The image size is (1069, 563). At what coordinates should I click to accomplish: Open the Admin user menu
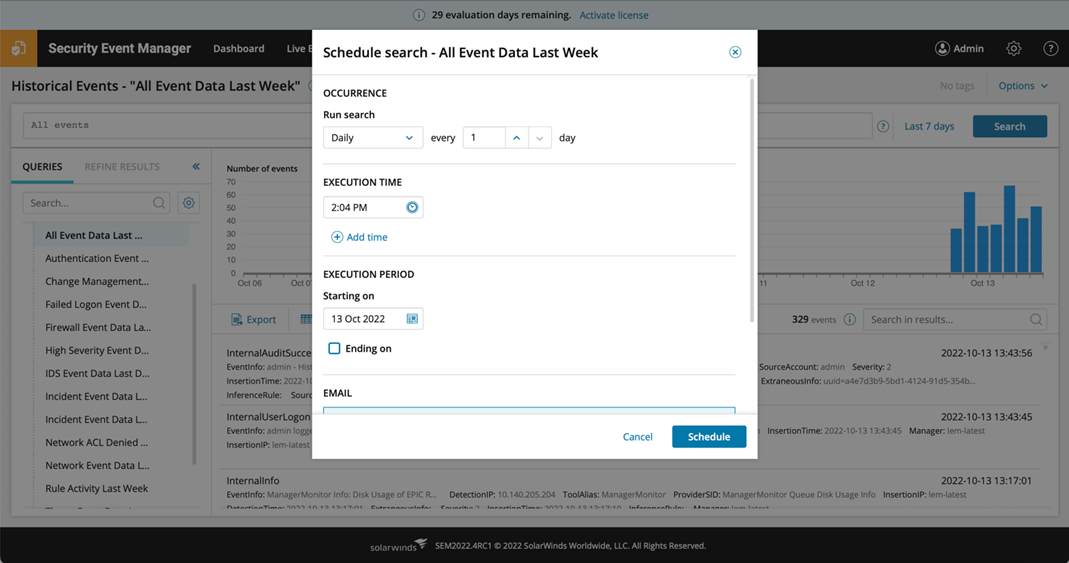point(959,48)
